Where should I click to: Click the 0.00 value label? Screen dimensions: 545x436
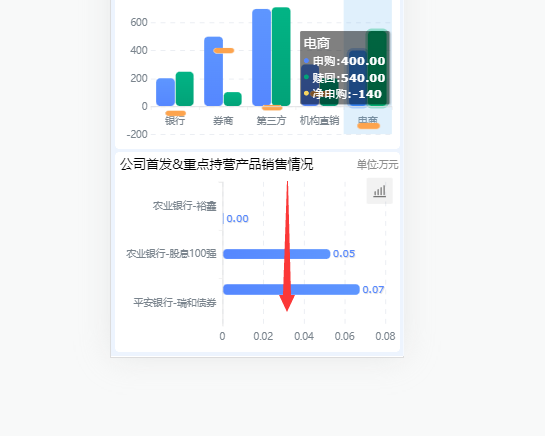tap(237, 219)
